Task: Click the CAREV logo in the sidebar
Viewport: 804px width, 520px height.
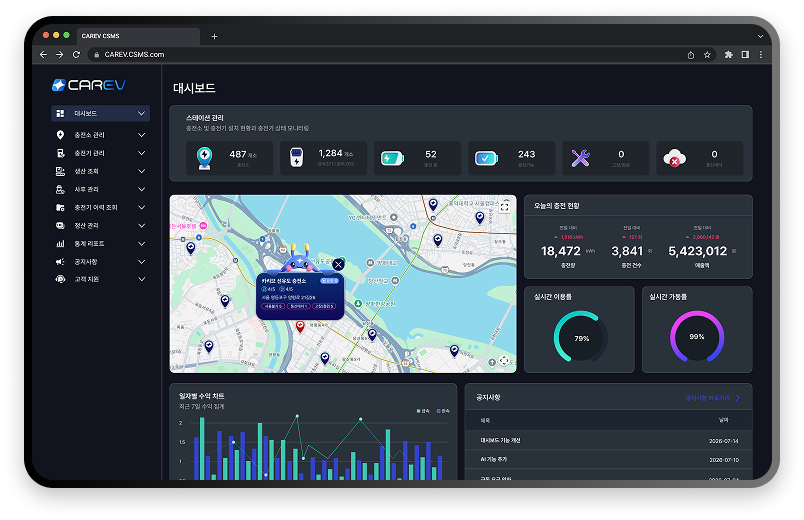Action: tap(89, 85)
